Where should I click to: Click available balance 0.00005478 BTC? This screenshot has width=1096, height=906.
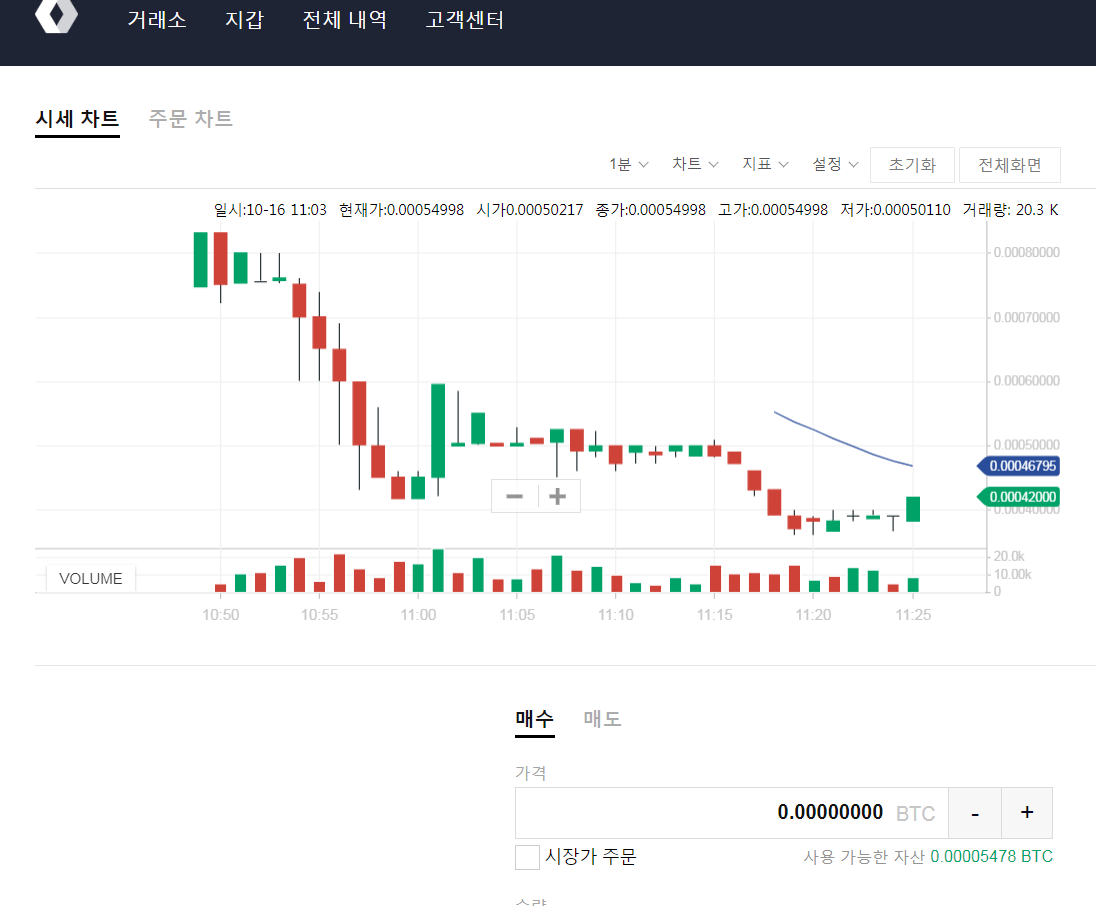pyautogui.click(x=991, y=856)
